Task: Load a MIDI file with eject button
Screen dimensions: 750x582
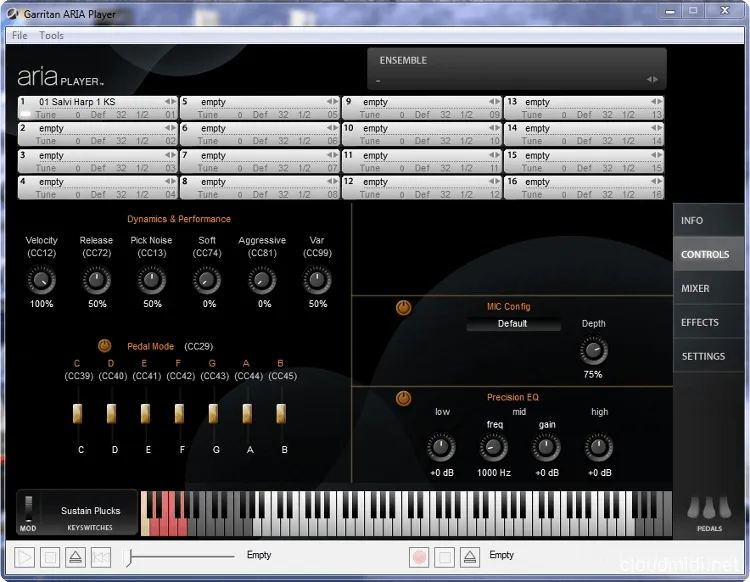Action: (76, 558)
